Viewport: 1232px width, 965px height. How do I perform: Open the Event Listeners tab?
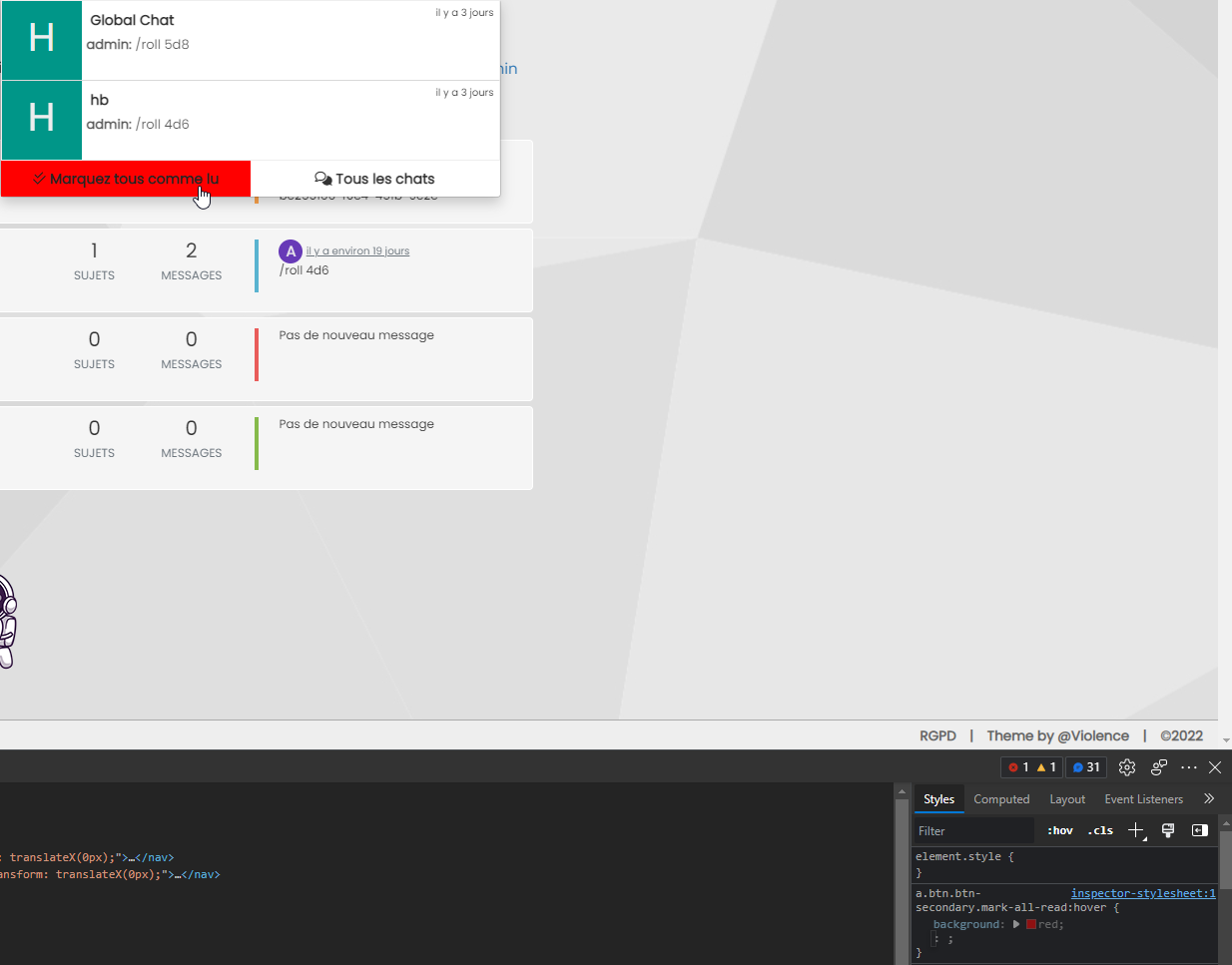click(1143, 799)
